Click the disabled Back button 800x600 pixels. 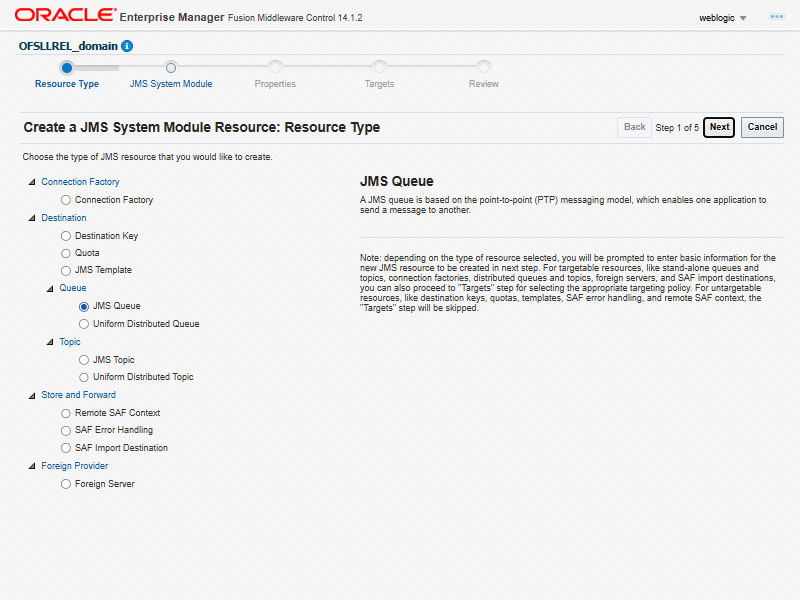634,127
